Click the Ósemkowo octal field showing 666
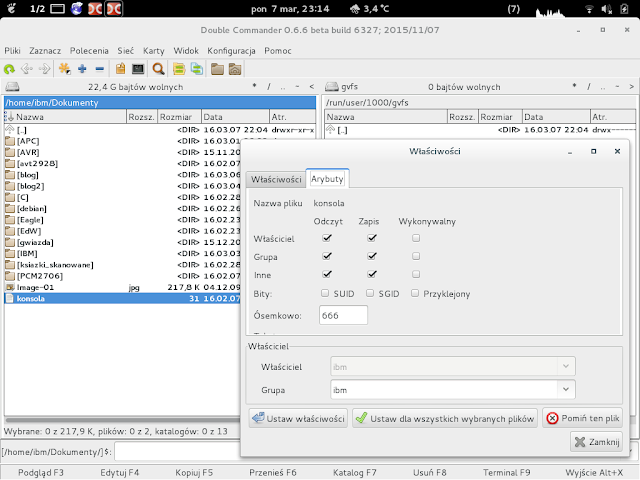This screenshot has height=480, width=640. (343, 316)
